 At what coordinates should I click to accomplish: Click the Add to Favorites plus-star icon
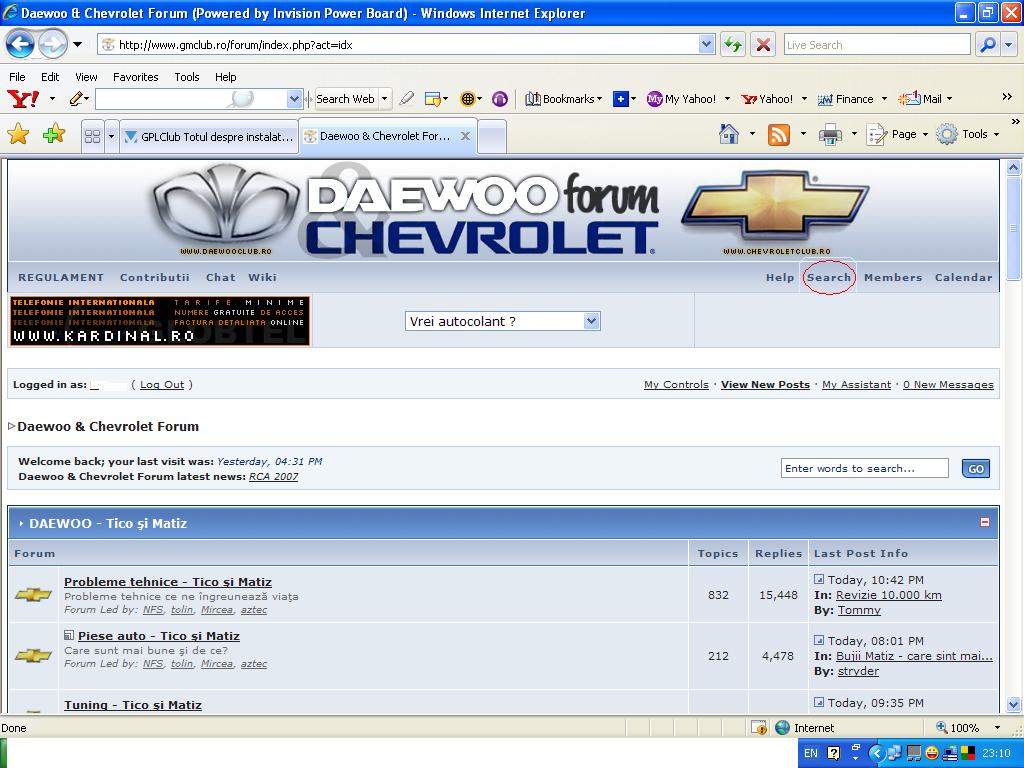coord(54,135)
